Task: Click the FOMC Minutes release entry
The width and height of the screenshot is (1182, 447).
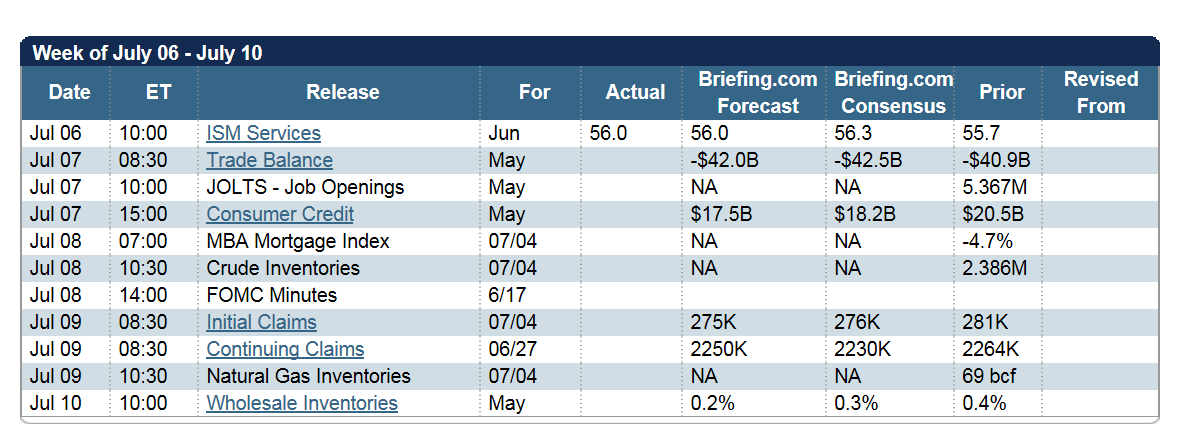Action: point(272,295)
